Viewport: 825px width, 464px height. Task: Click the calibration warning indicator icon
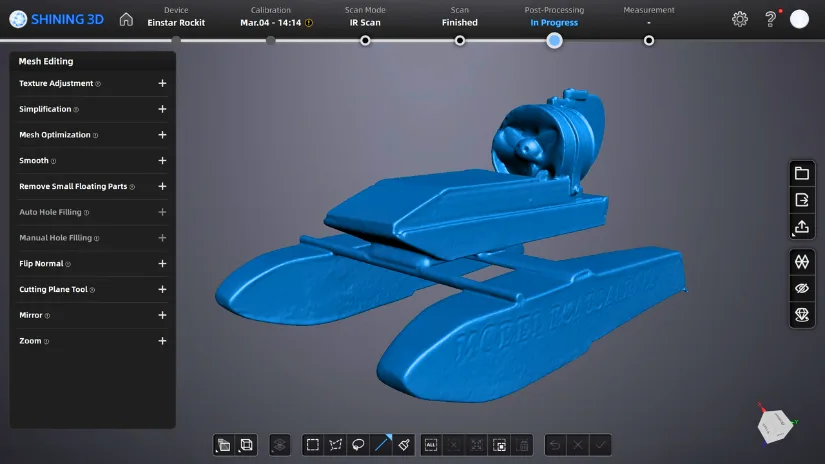point(309,23)
